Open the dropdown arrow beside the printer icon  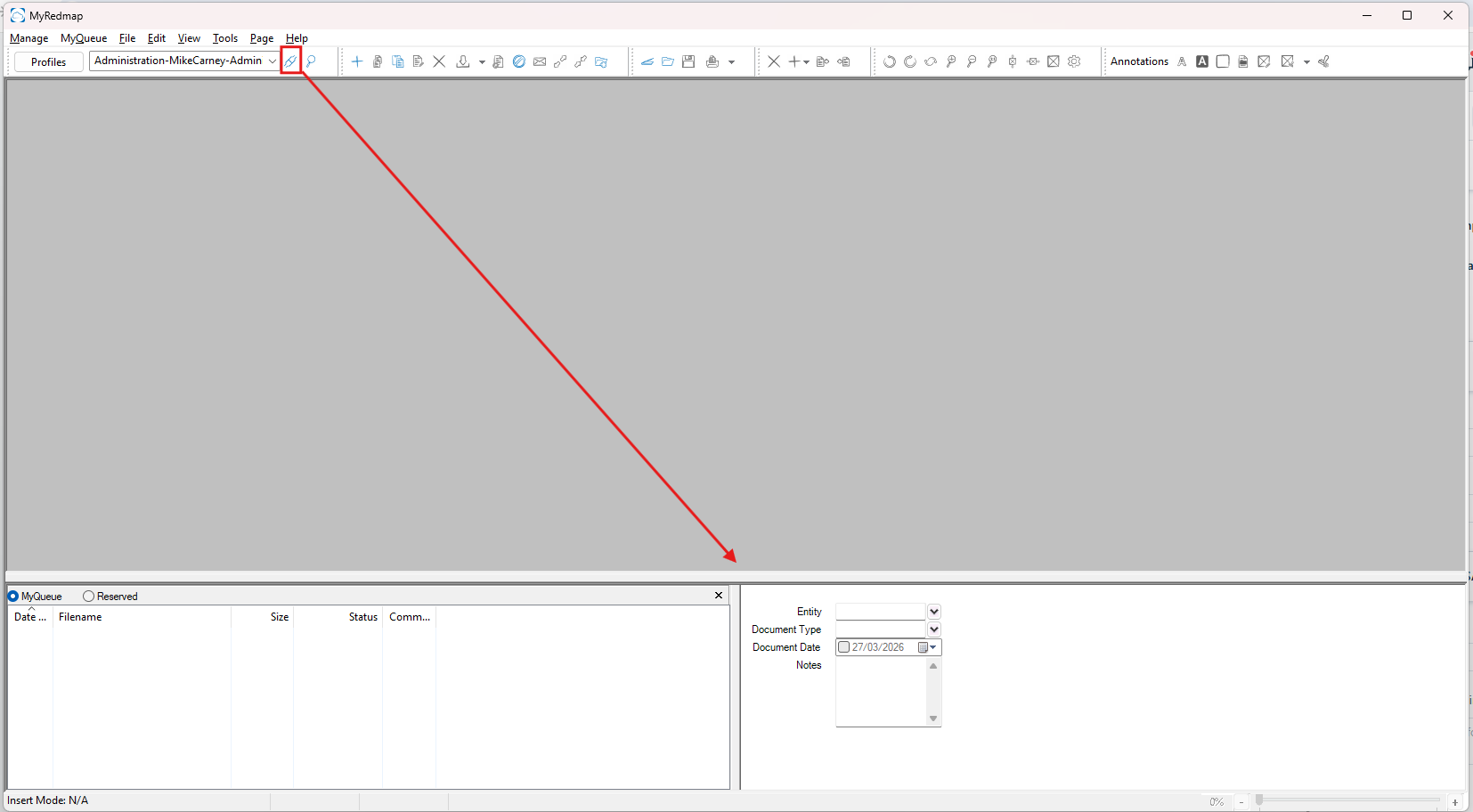[732, 62]
